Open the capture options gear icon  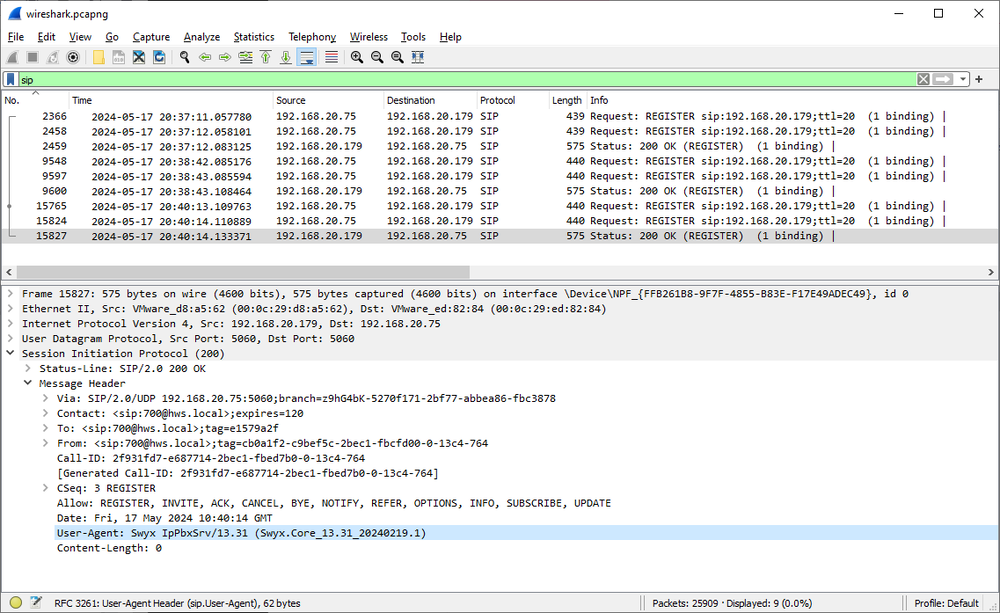pos(73,57)
